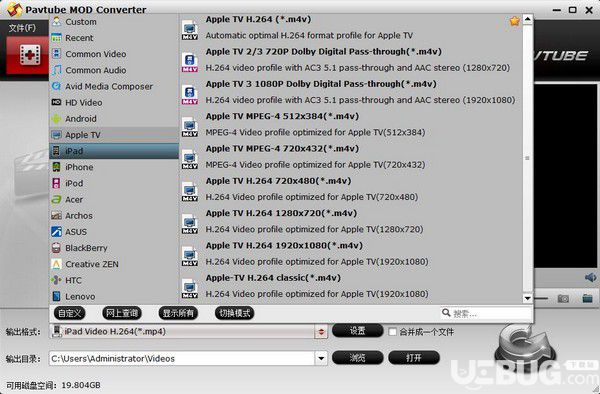The image size is (600, 394).
Task: Click the Avid Media Composer icon
Action: pos(56,86)
